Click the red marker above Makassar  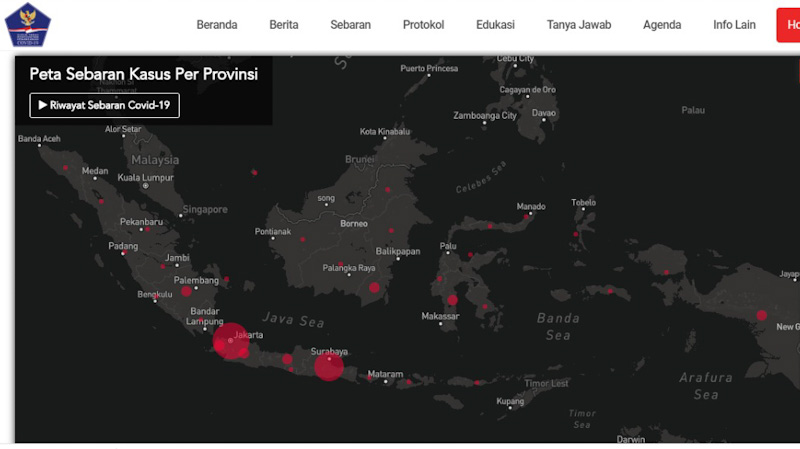pos(452,300)
